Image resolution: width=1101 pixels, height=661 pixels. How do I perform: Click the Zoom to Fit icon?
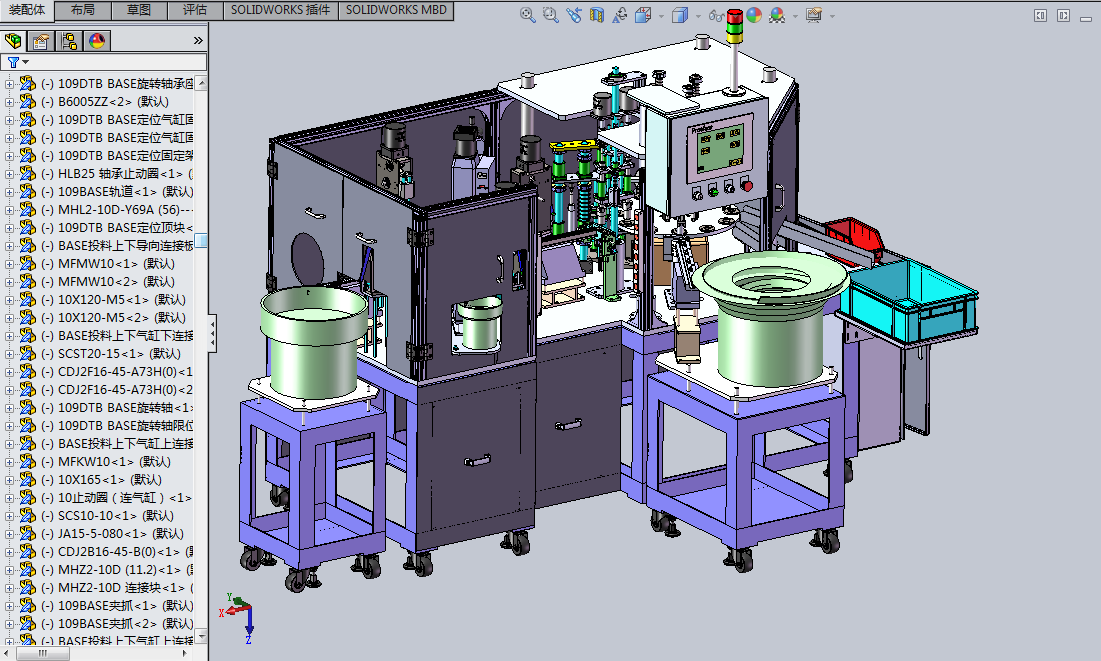click(x=527, y=15)
